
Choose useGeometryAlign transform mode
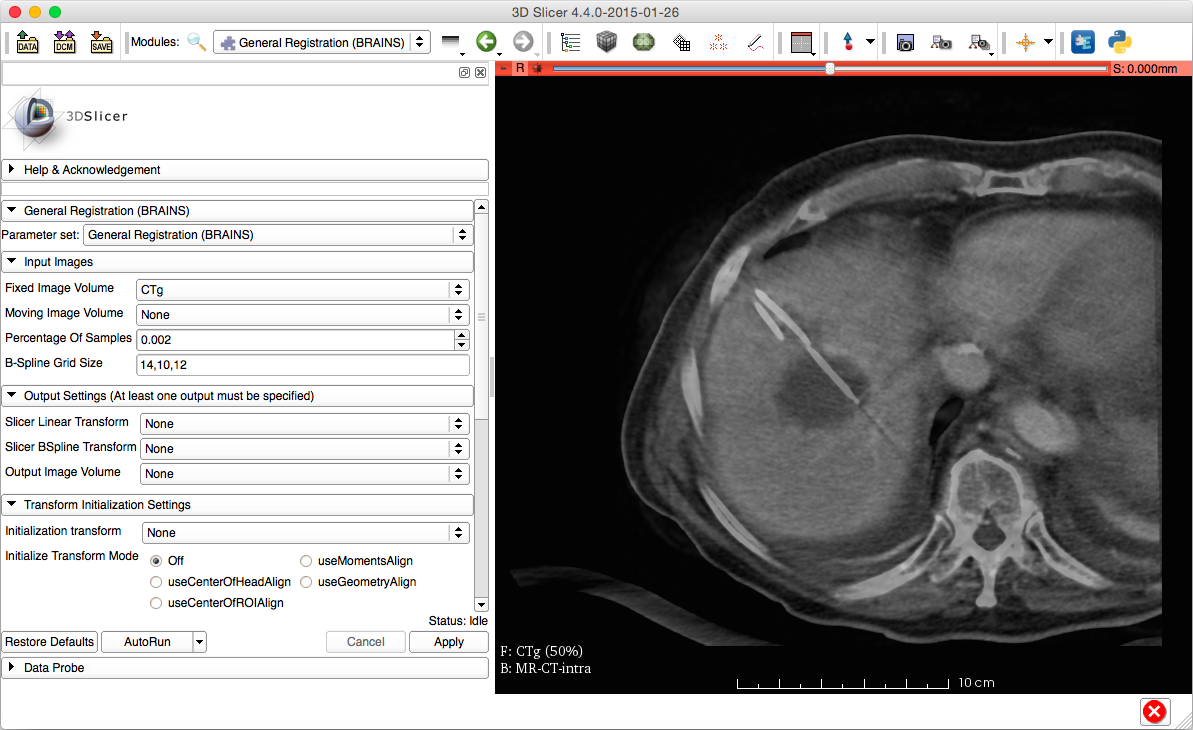pos(307,582)
